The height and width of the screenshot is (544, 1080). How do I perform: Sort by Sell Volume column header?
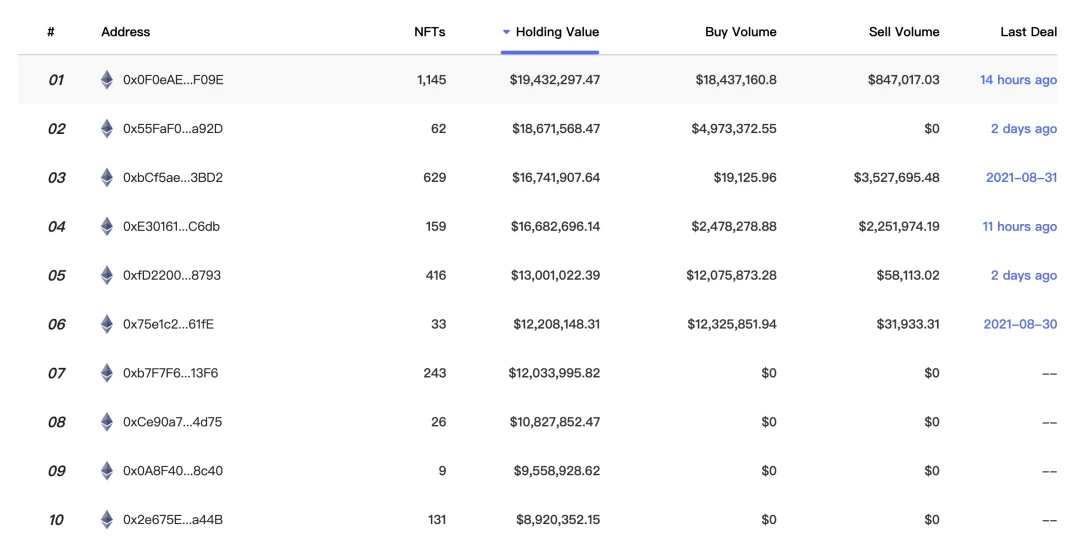(904, 32)
